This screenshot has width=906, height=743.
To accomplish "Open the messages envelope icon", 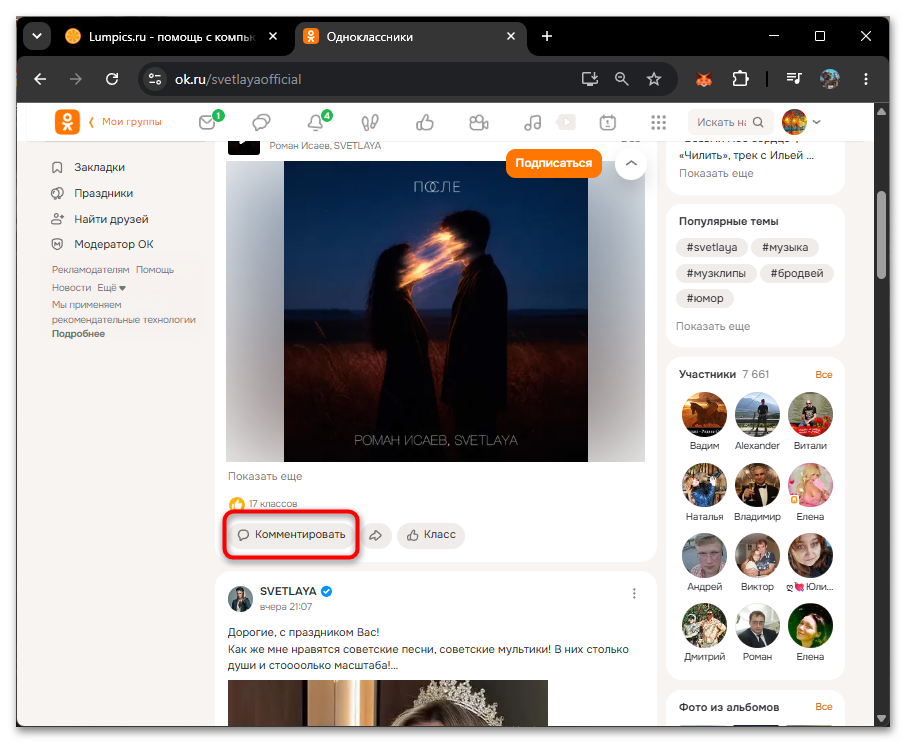I will click(x=207, y=122).
